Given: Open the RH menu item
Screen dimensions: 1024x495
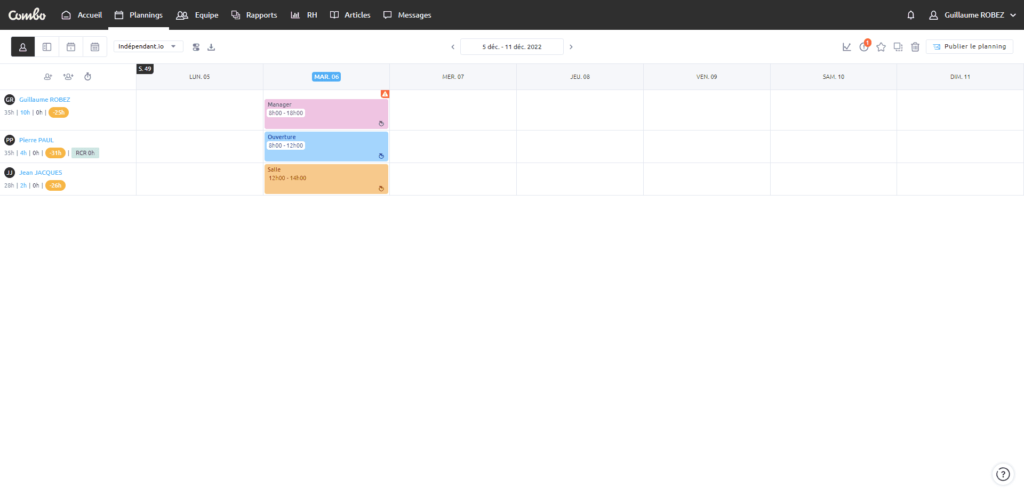Looking at the screenshot, I should (x=304, y=15).
